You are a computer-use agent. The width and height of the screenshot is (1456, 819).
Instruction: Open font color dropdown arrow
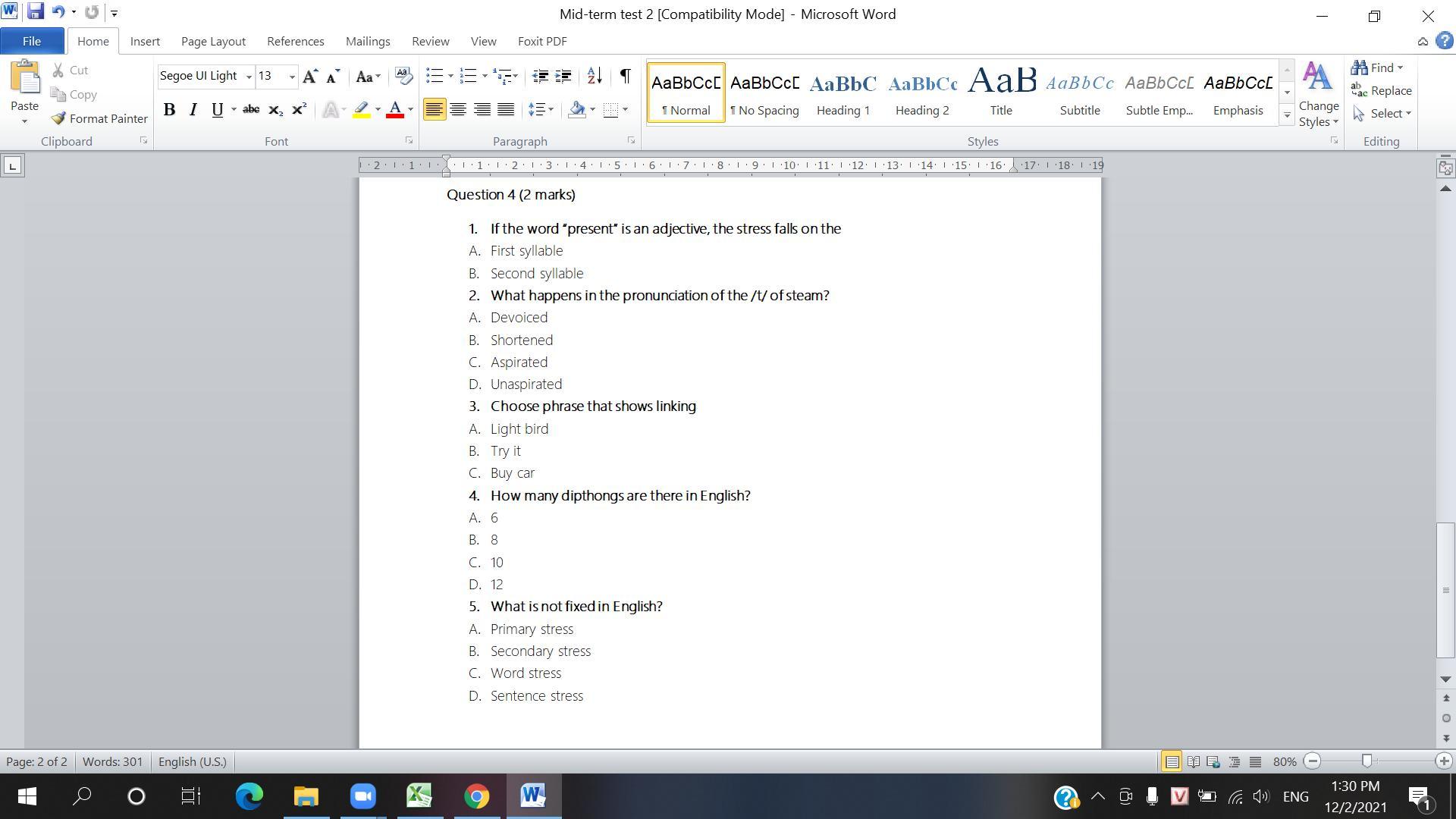coord(410,110)
